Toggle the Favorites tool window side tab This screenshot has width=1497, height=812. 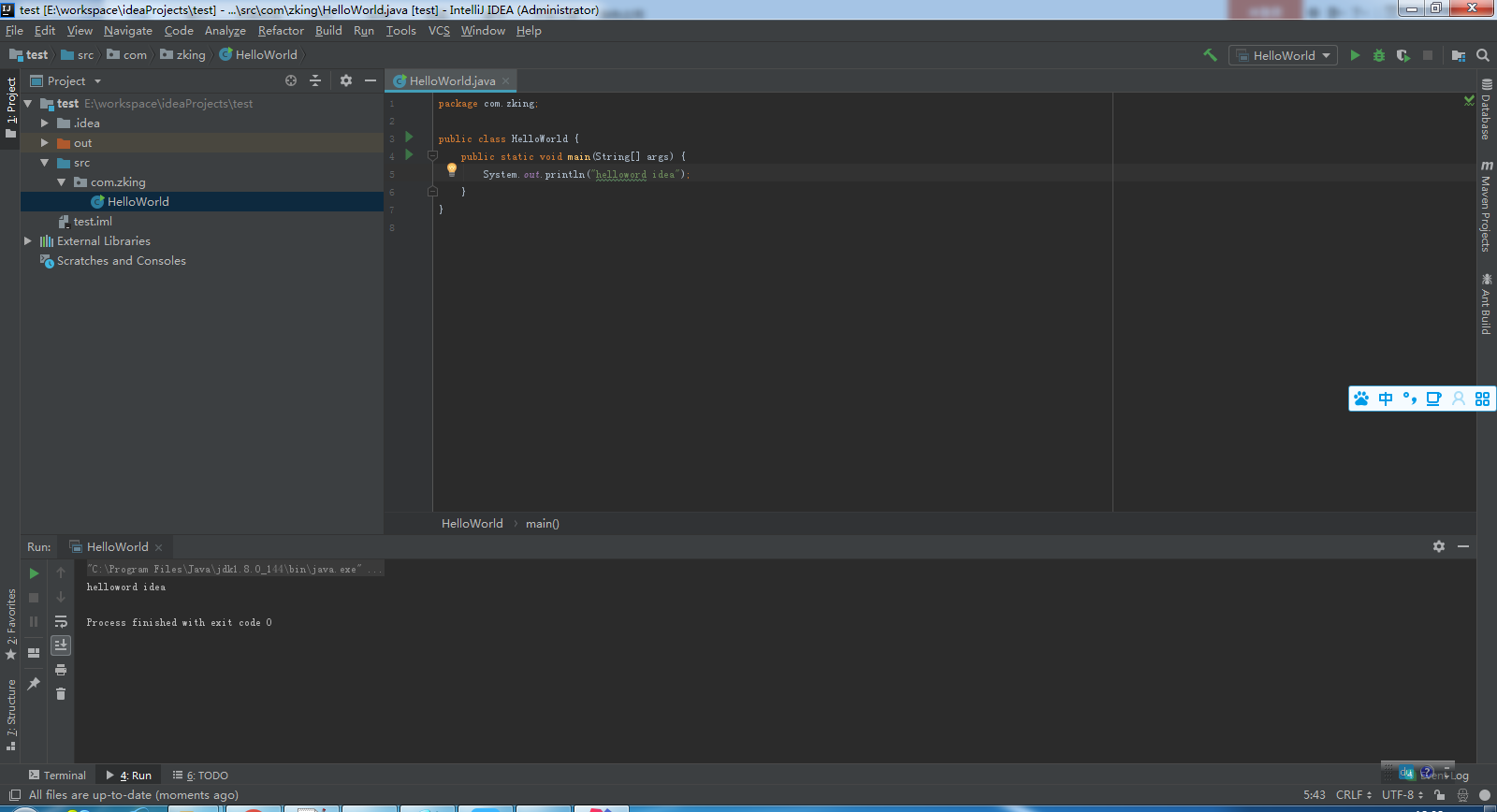11,624
